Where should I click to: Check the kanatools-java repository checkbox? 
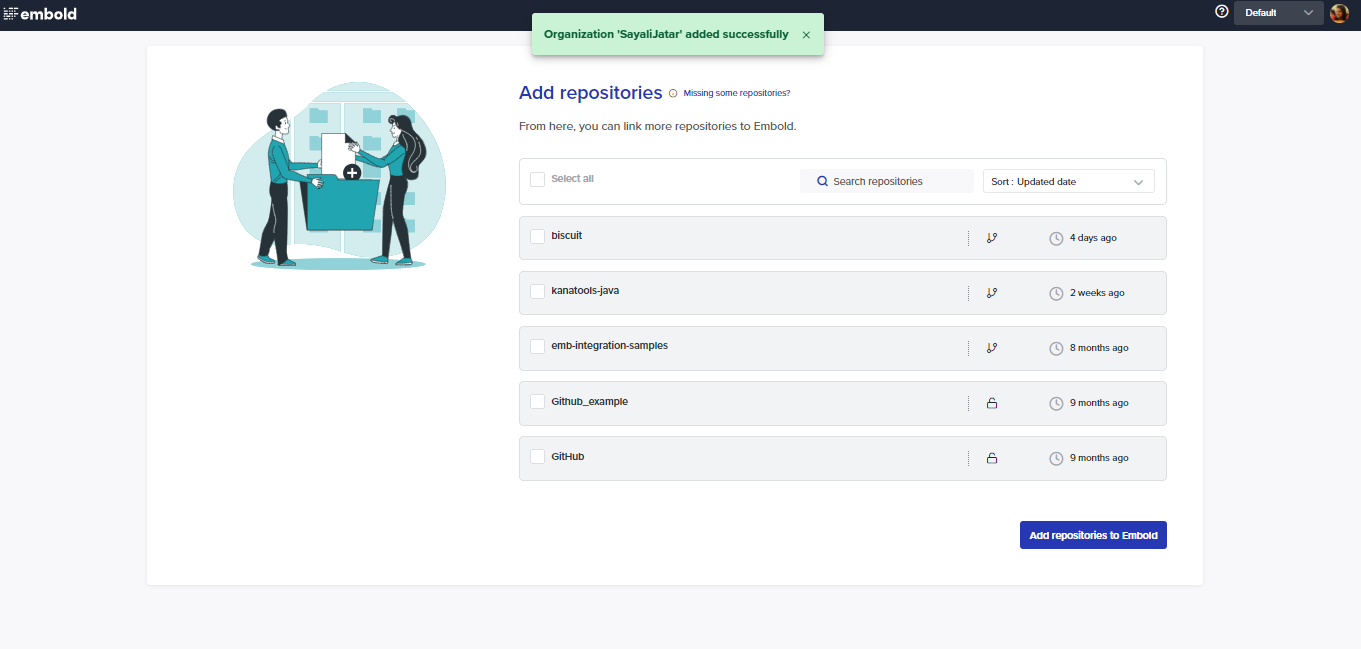(x=537, y=291)
